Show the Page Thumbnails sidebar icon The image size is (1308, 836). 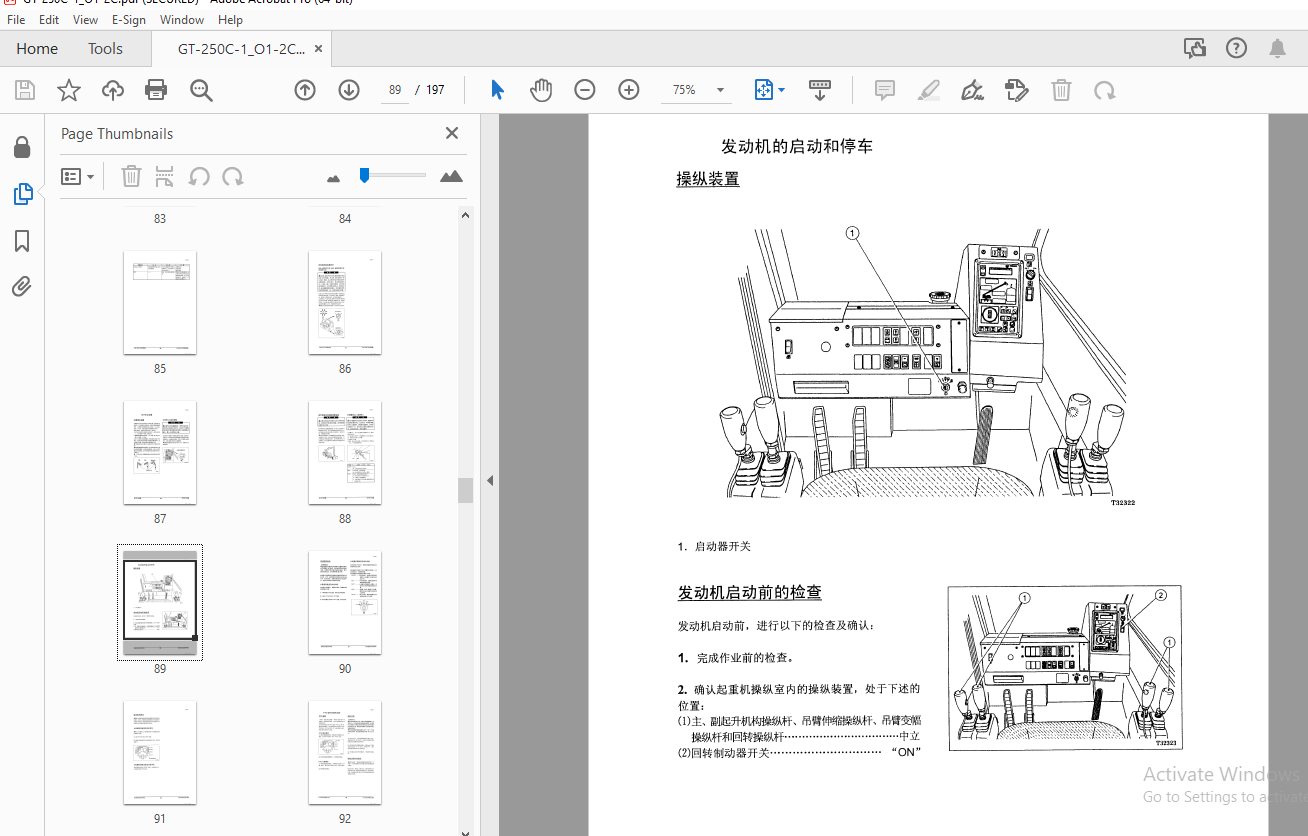(x=22, y=194)
